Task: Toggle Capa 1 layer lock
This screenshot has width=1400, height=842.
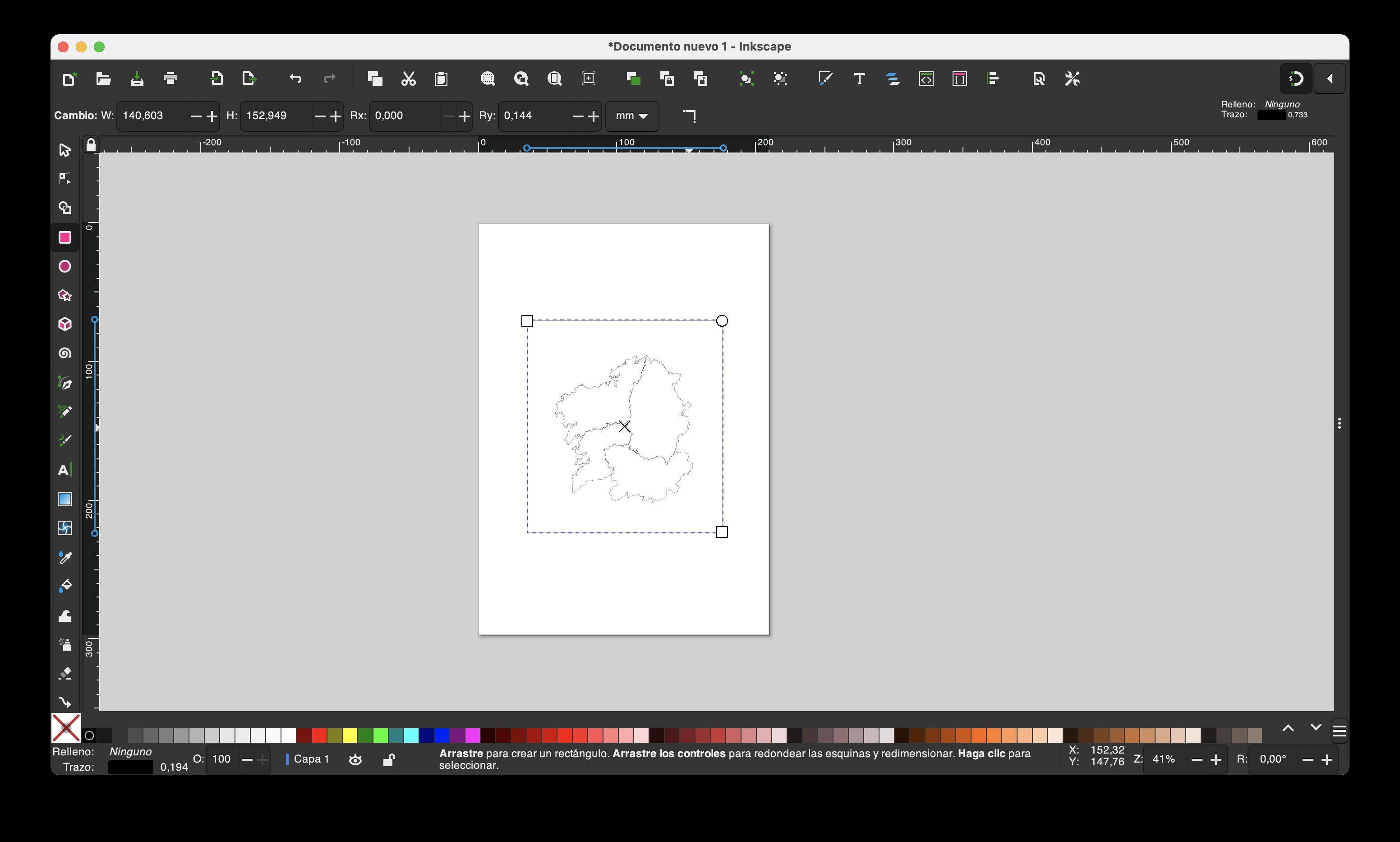Action: click(388, 759)
